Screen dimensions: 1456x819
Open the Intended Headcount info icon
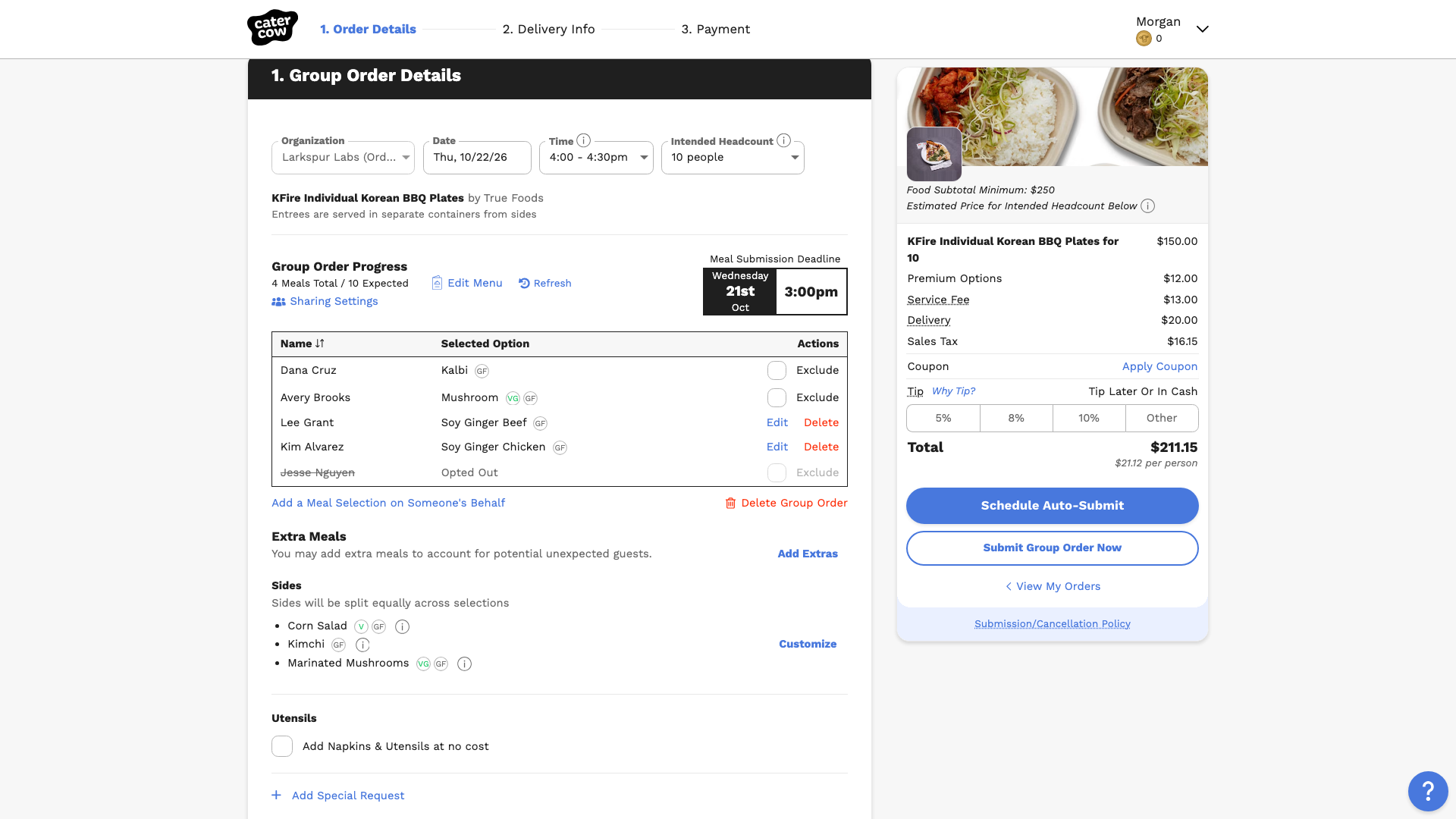783,140
